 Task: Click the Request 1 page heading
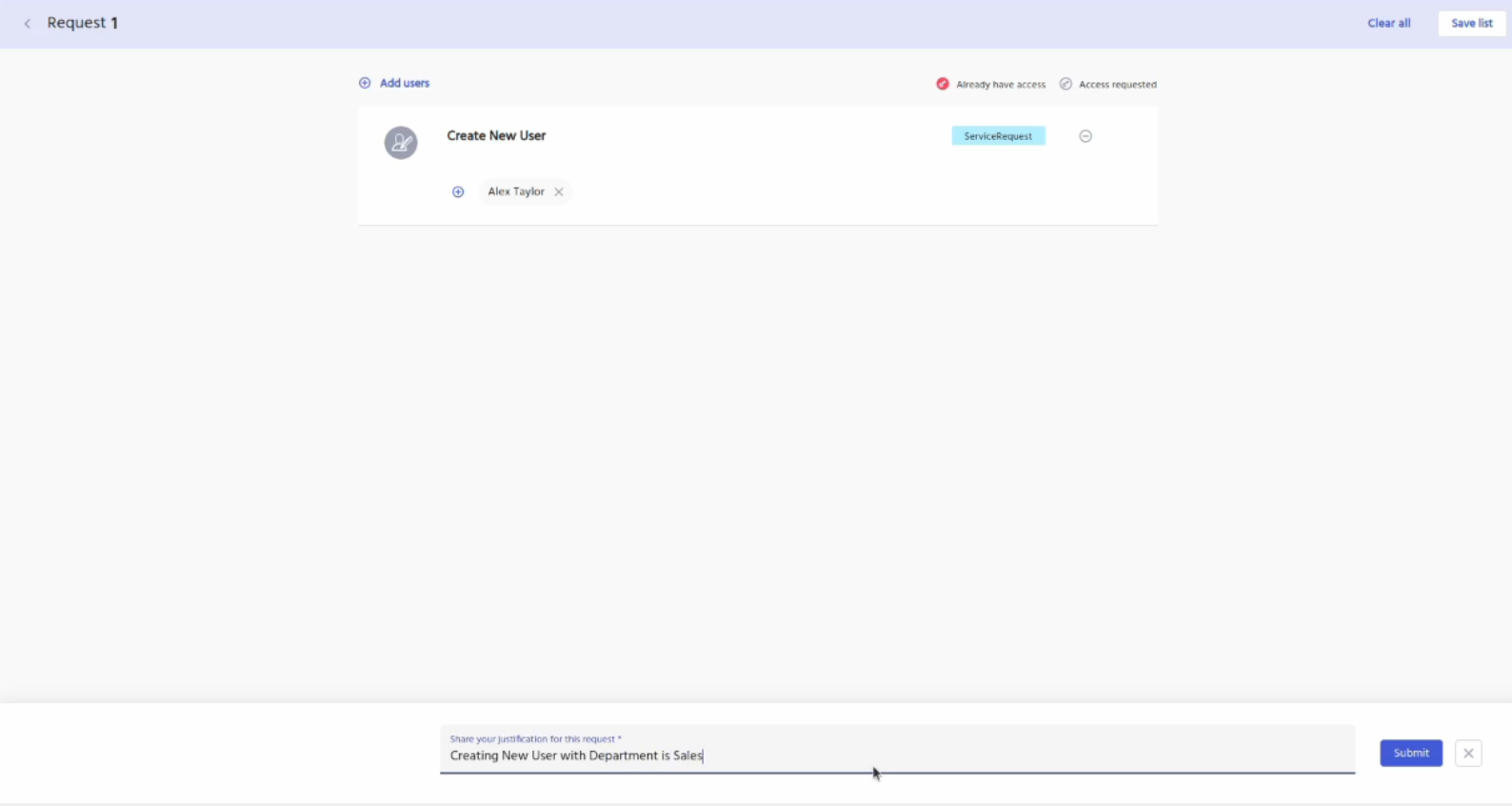(x=83, y=23)
